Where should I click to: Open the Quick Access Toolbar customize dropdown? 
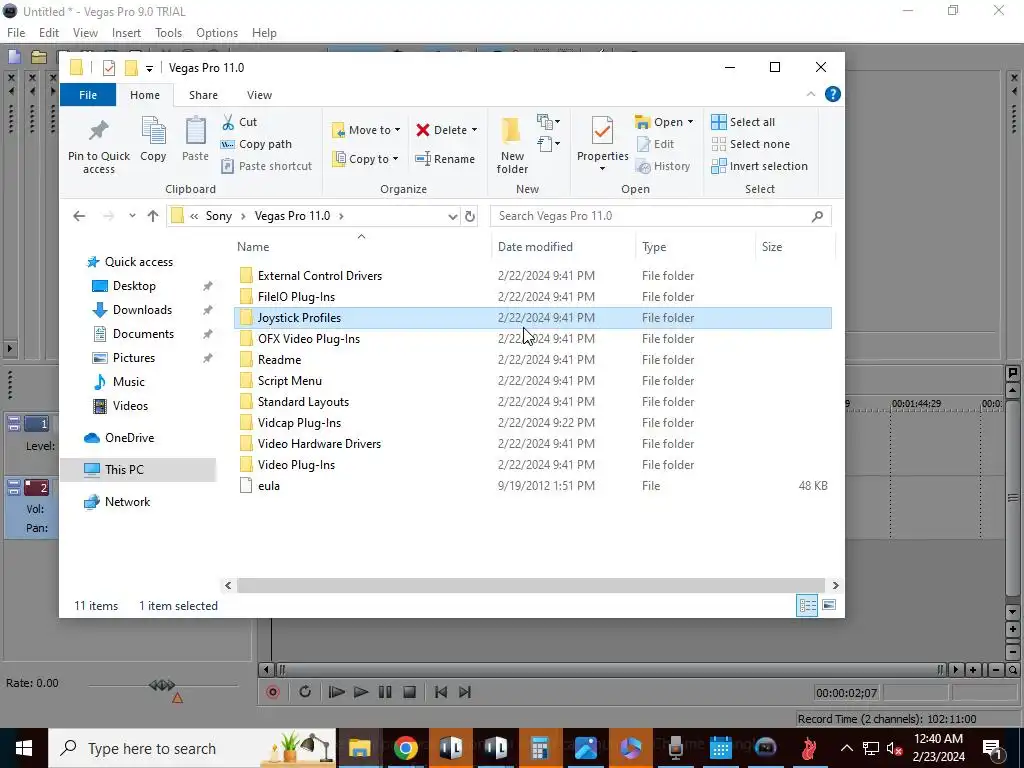tap(149, 68)
